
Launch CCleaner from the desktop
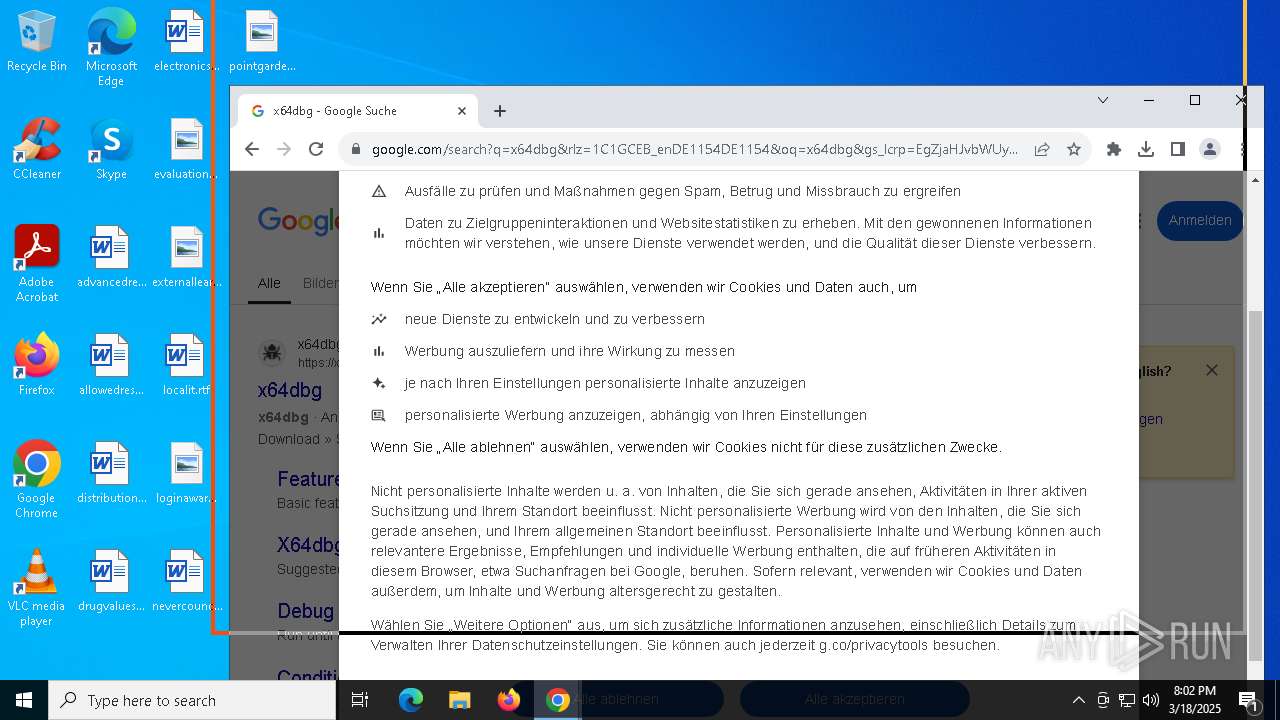pos(37,149)
